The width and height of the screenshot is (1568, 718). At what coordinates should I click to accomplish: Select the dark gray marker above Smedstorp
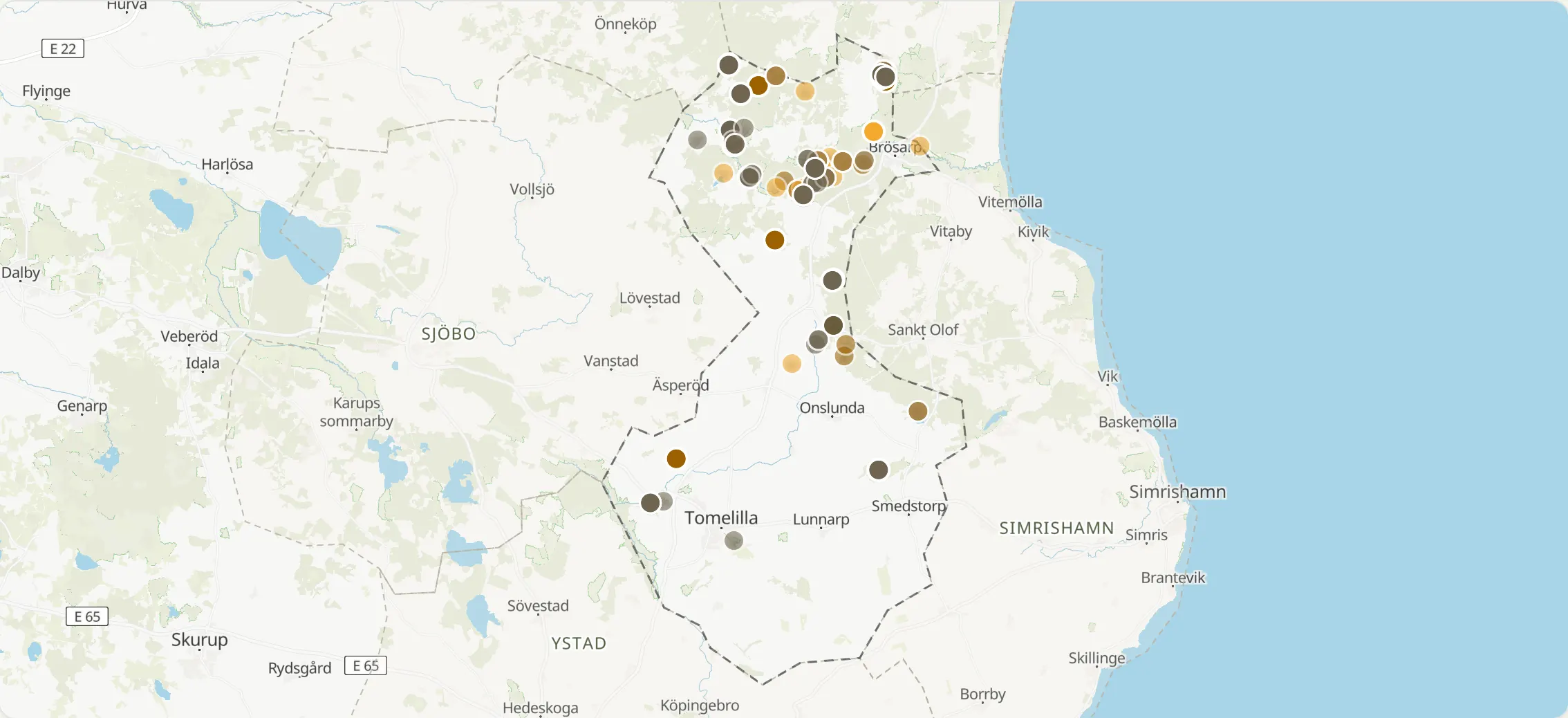pos(878,470)
